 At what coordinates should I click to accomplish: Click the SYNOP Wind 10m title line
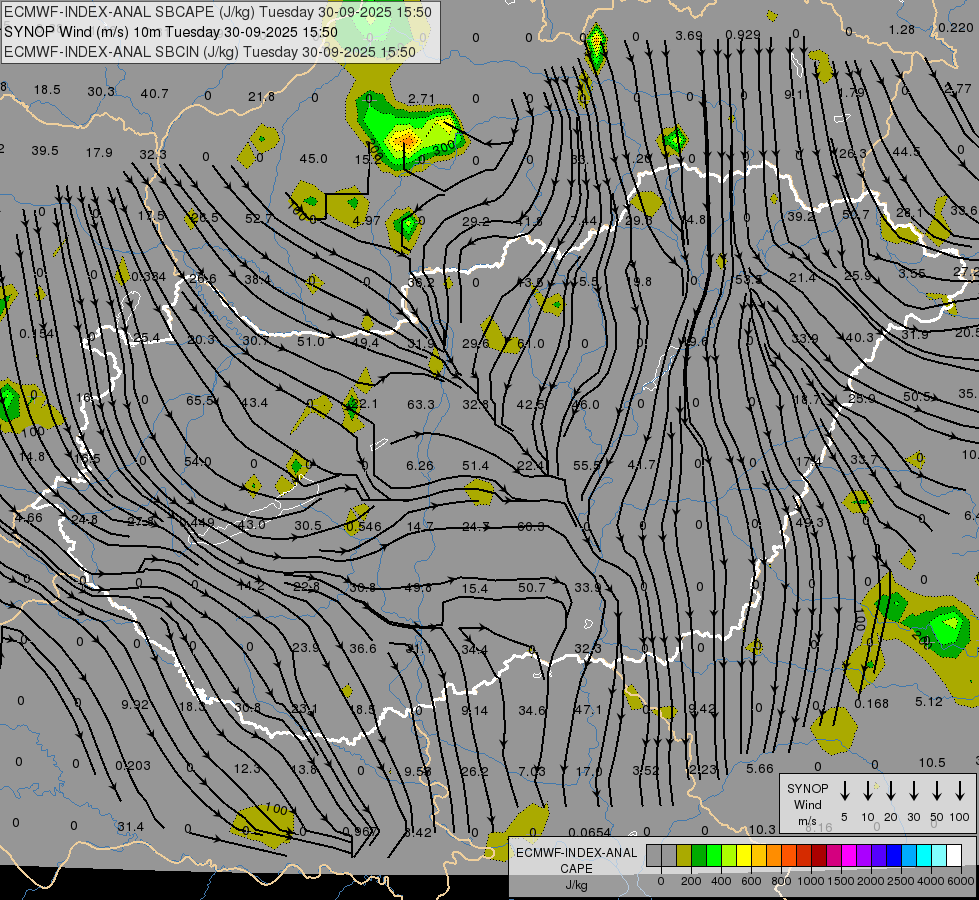click(x=170, y=32)
